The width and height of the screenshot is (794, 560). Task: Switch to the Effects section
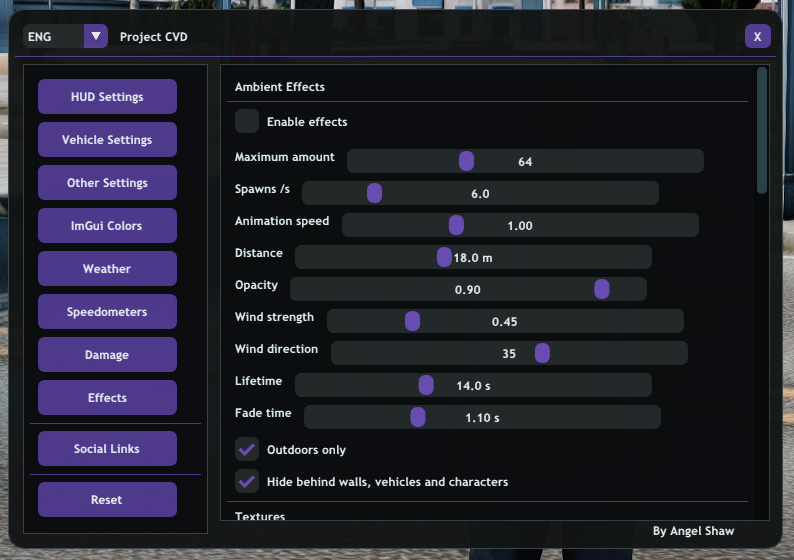tap(107, 398)
